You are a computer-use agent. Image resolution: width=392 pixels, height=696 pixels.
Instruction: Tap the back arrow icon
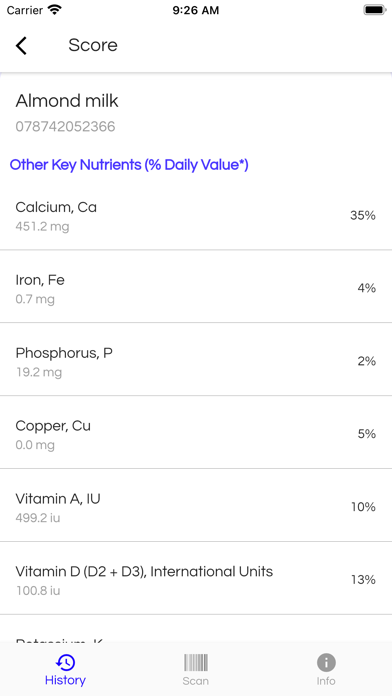tap(21, 46)
